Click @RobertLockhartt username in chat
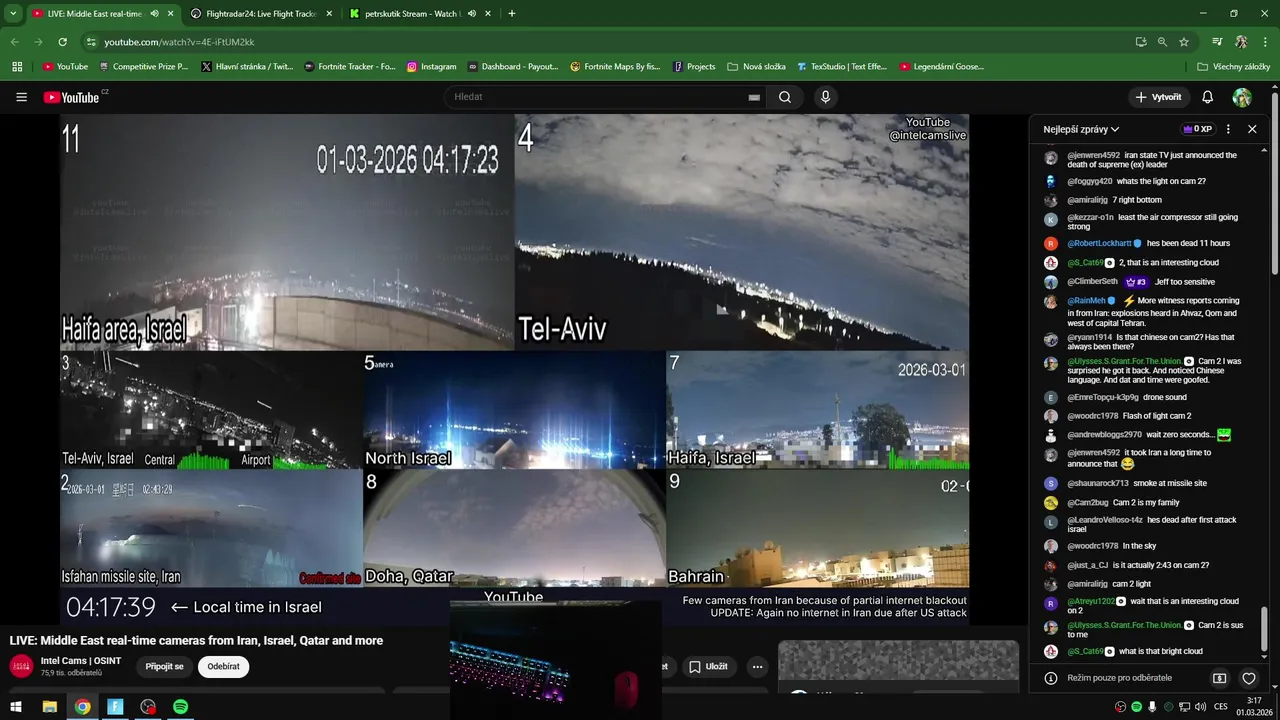Image resolution: width=1280 pixels, height=720 pixels. tap(1099, 243)
